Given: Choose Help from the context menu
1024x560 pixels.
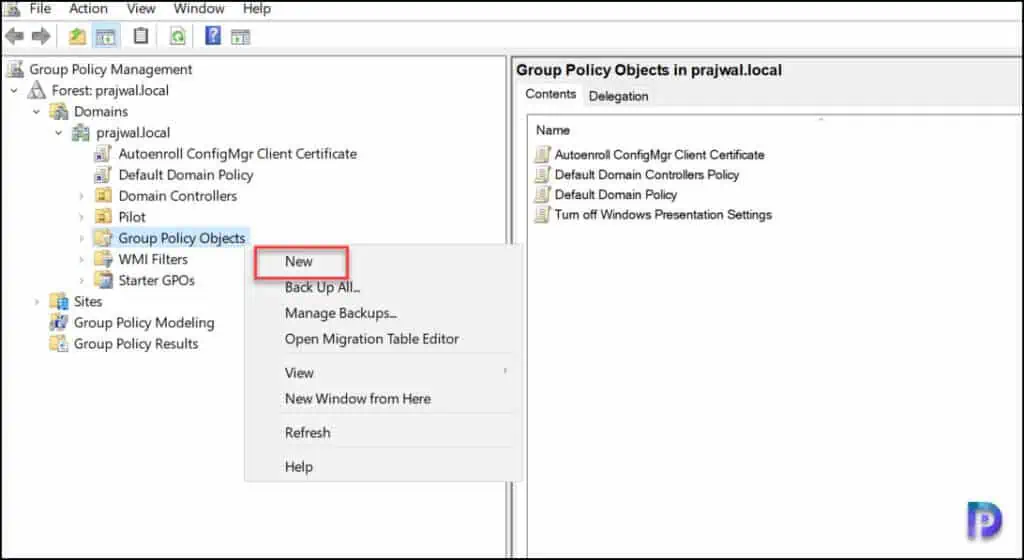Looking at the screenshot, I should pyautogui.click(x=383, y=467).
